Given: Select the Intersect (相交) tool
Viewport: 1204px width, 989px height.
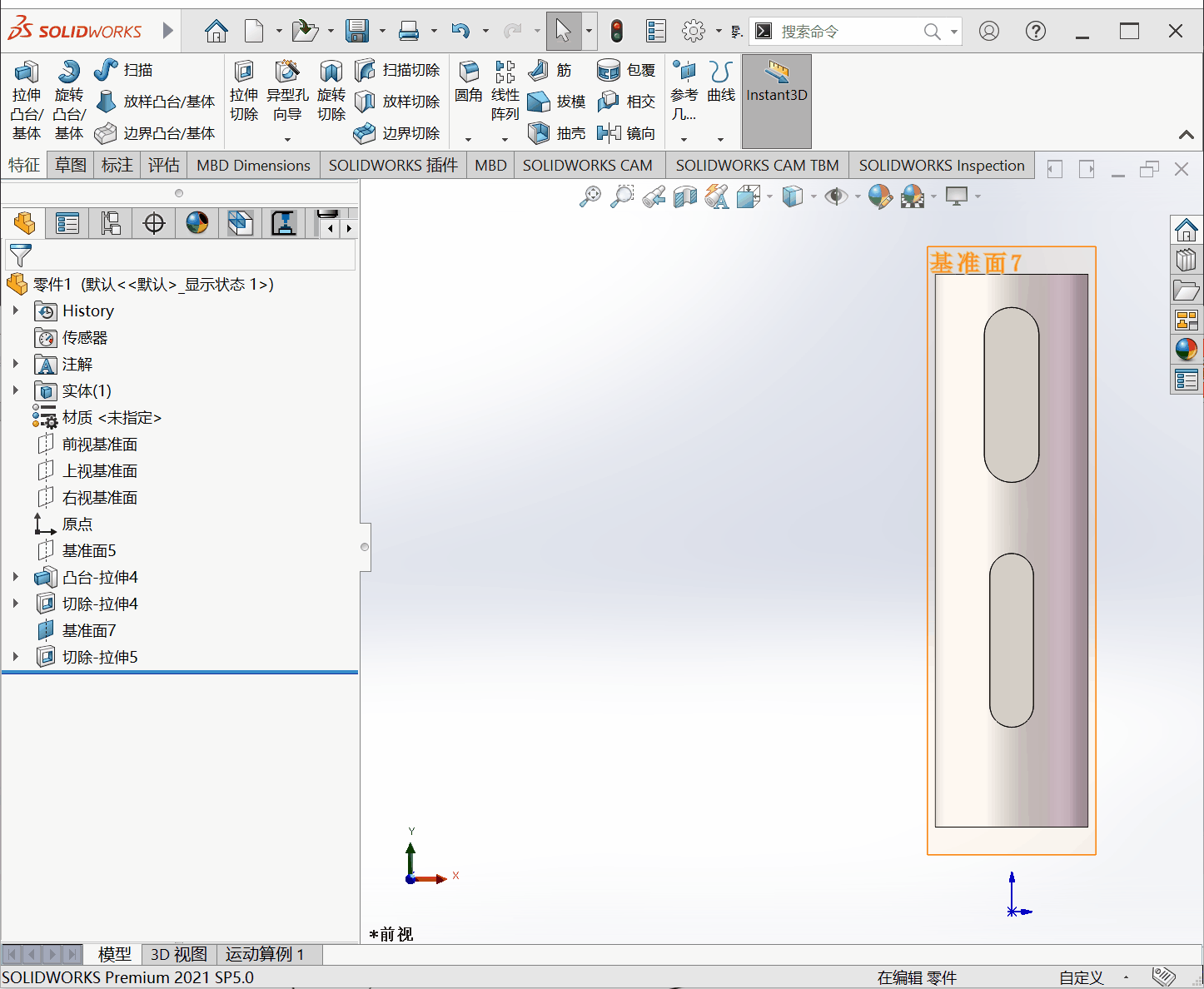Looking at the screenshot, I should click(x=626, y=102).
